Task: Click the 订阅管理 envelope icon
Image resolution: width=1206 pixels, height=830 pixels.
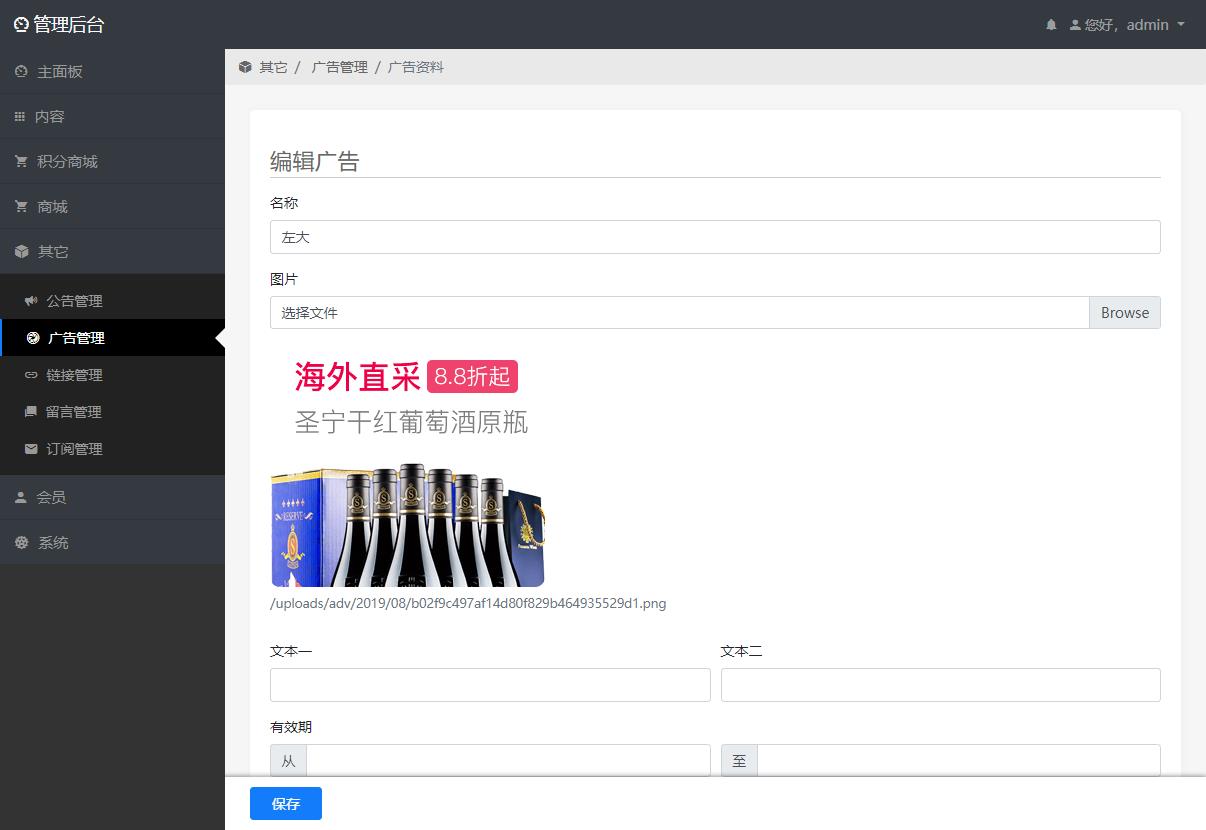Action: pos(31,449)
